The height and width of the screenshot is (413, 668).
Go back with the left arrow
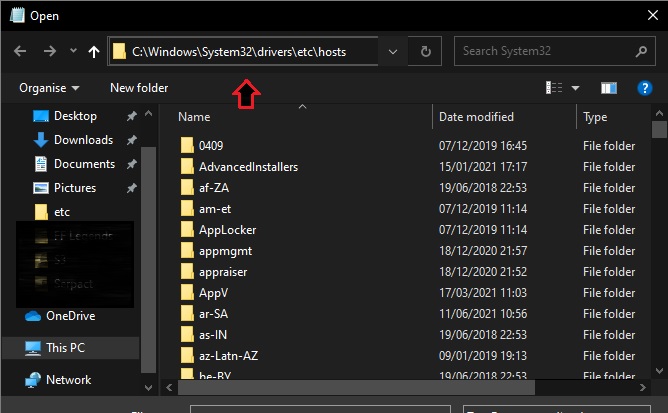point(20,52)
